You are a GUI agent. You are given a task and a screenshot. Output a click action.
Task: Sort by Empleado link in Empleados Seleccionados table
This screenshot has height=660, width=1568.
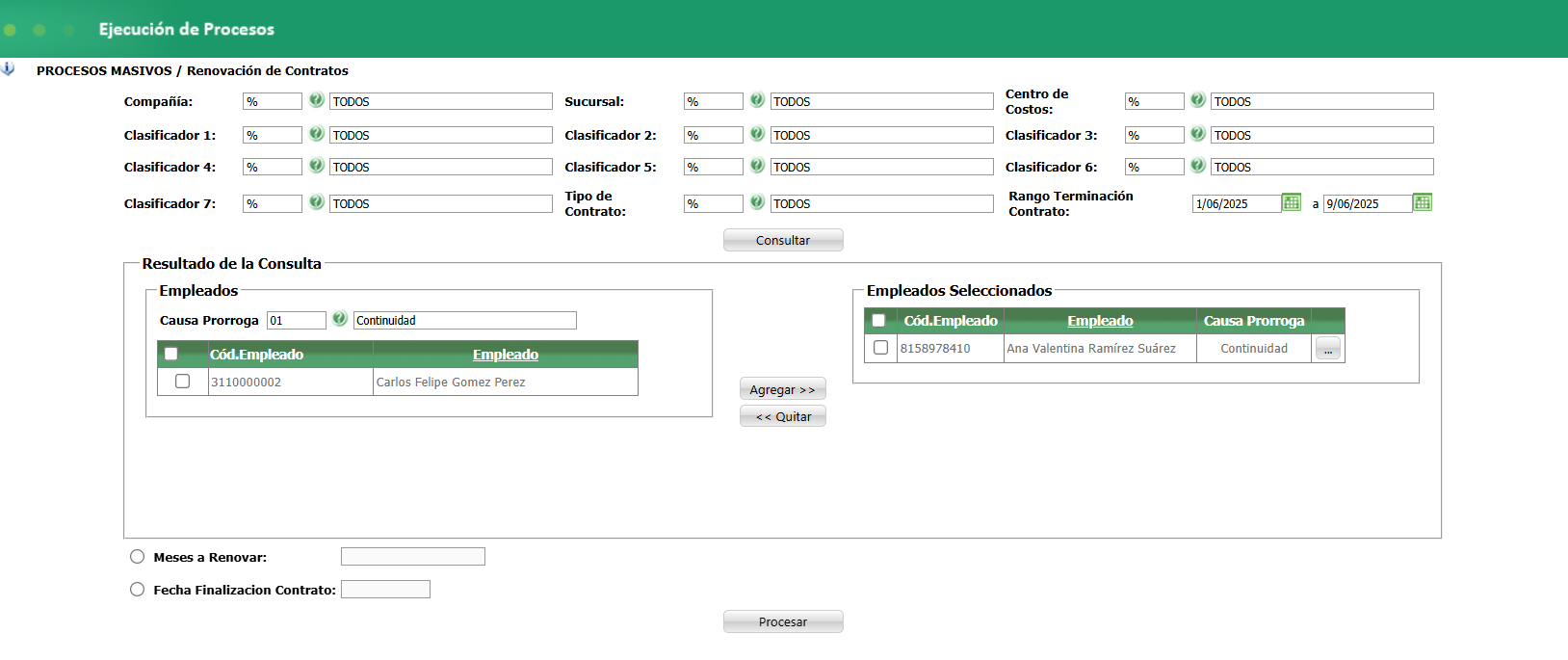(1100, 321)
